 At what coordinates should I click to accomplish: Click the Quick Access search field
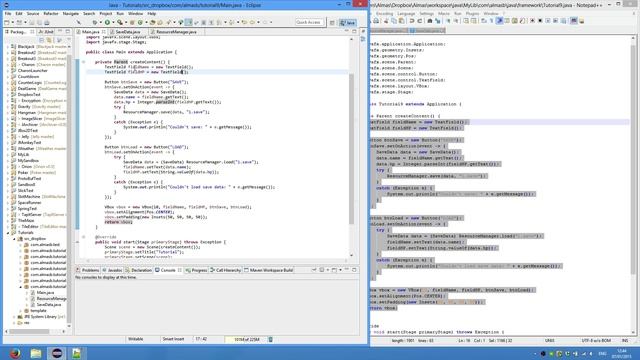coord(309,22)
